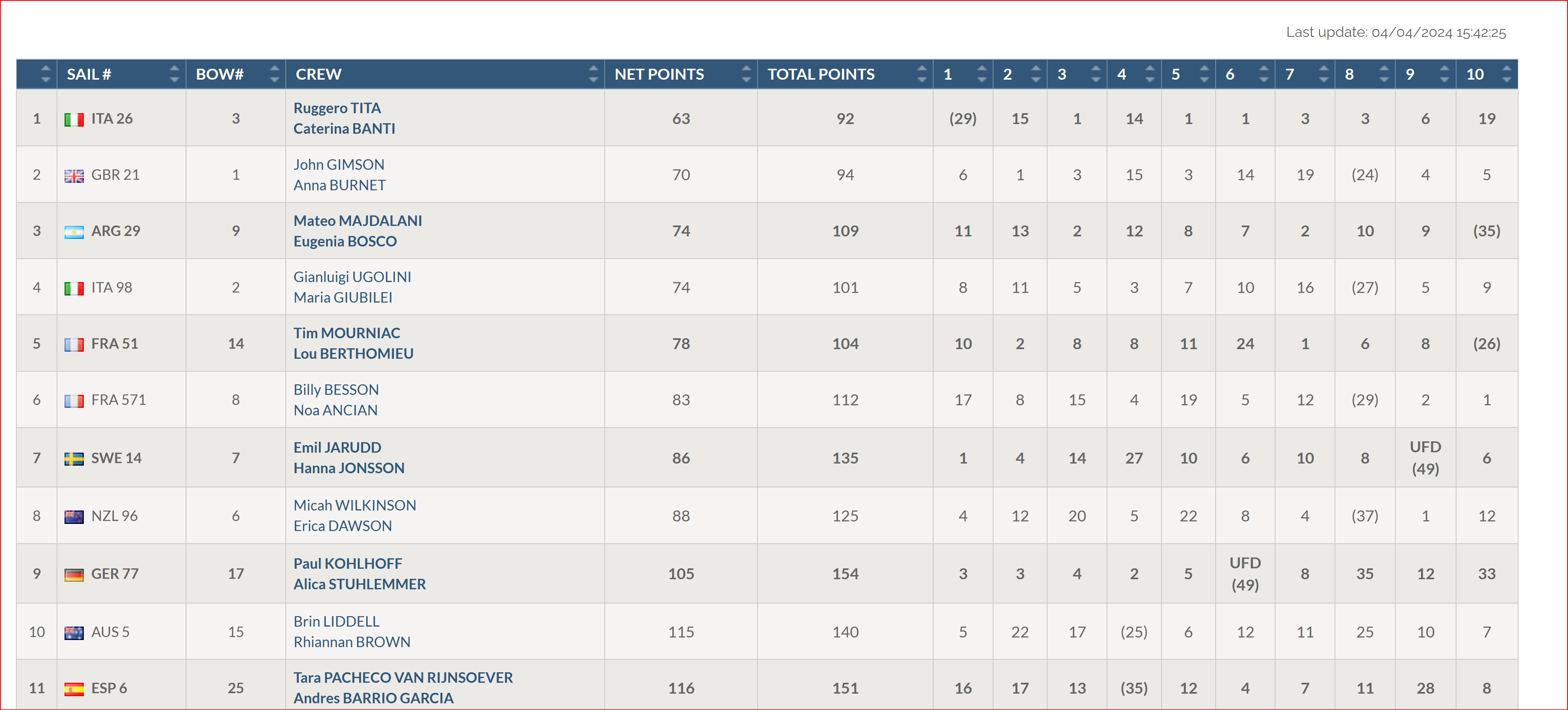Sort by race 9 column header
Image resolution: width=1568 pixels, height=710 pixels.
(1426, 74)
